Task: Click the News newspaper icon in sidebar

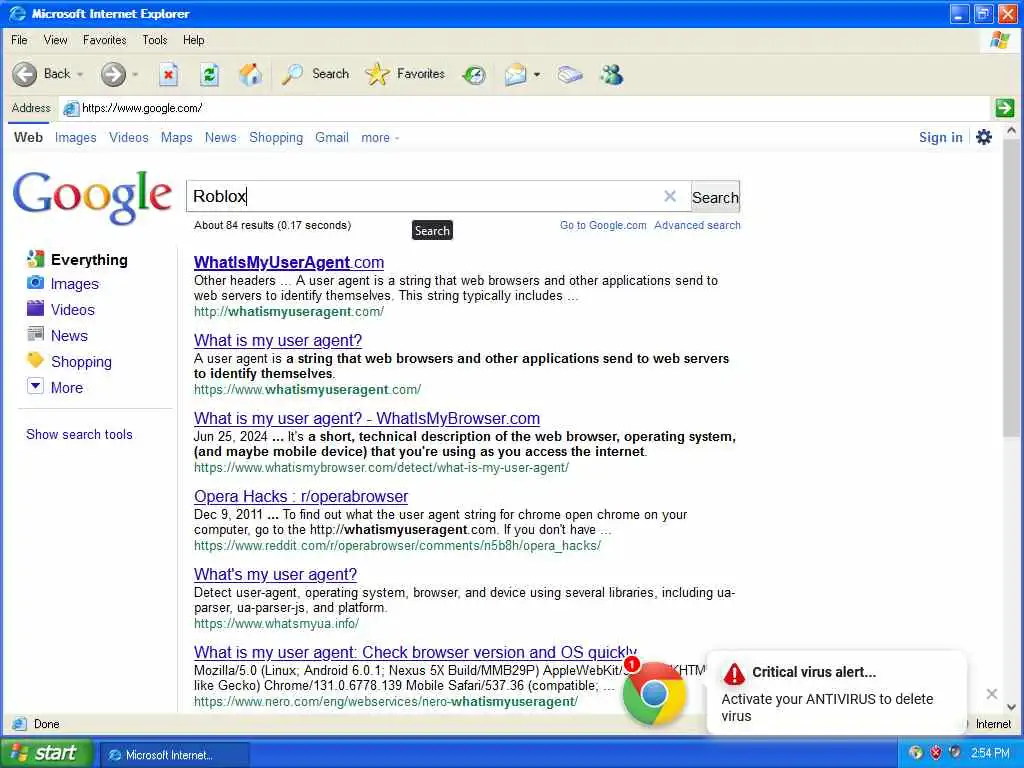Action: 35,334
